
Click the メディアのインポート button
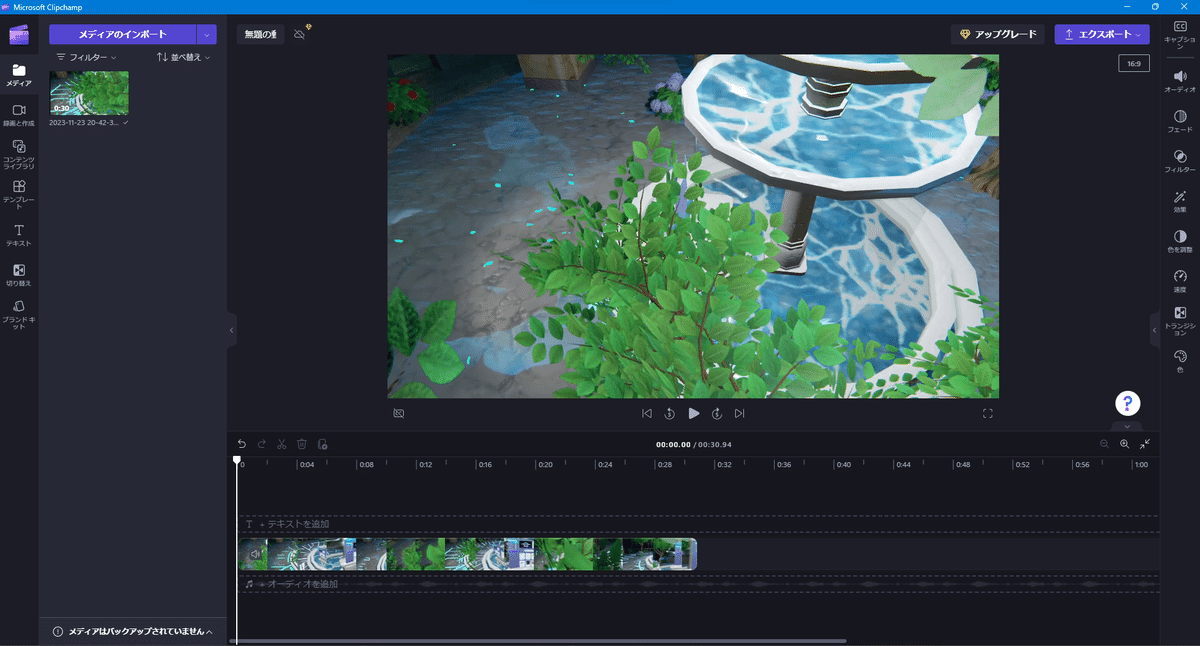coord(123,34)
